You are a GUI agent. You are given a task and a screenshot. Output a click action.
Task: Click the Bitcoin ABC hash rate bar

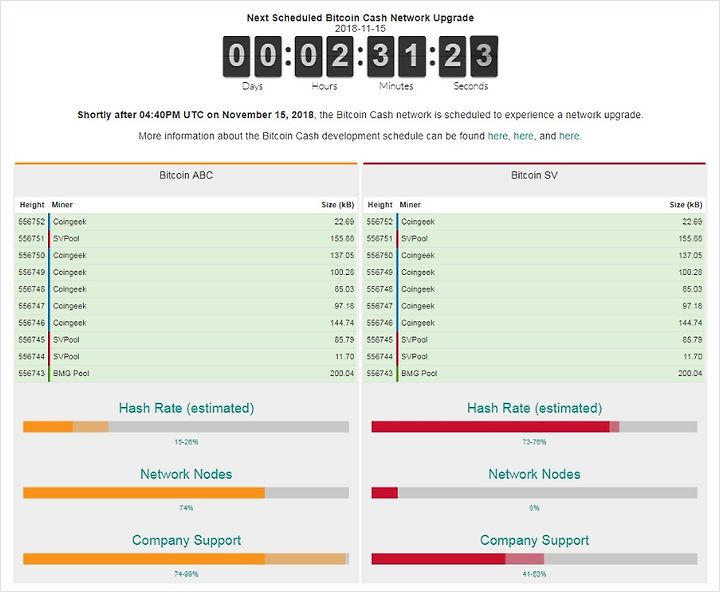186,427
